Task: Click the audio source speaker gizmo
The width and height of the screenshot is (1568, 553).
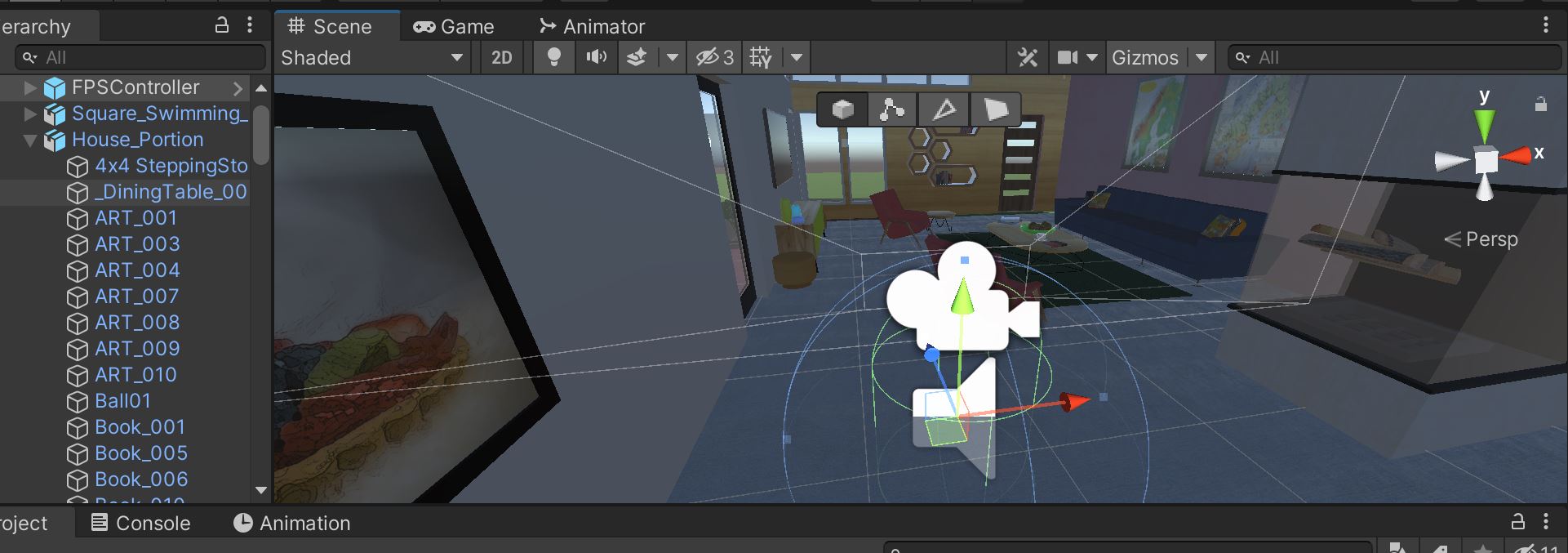Action: coord(954,418)
